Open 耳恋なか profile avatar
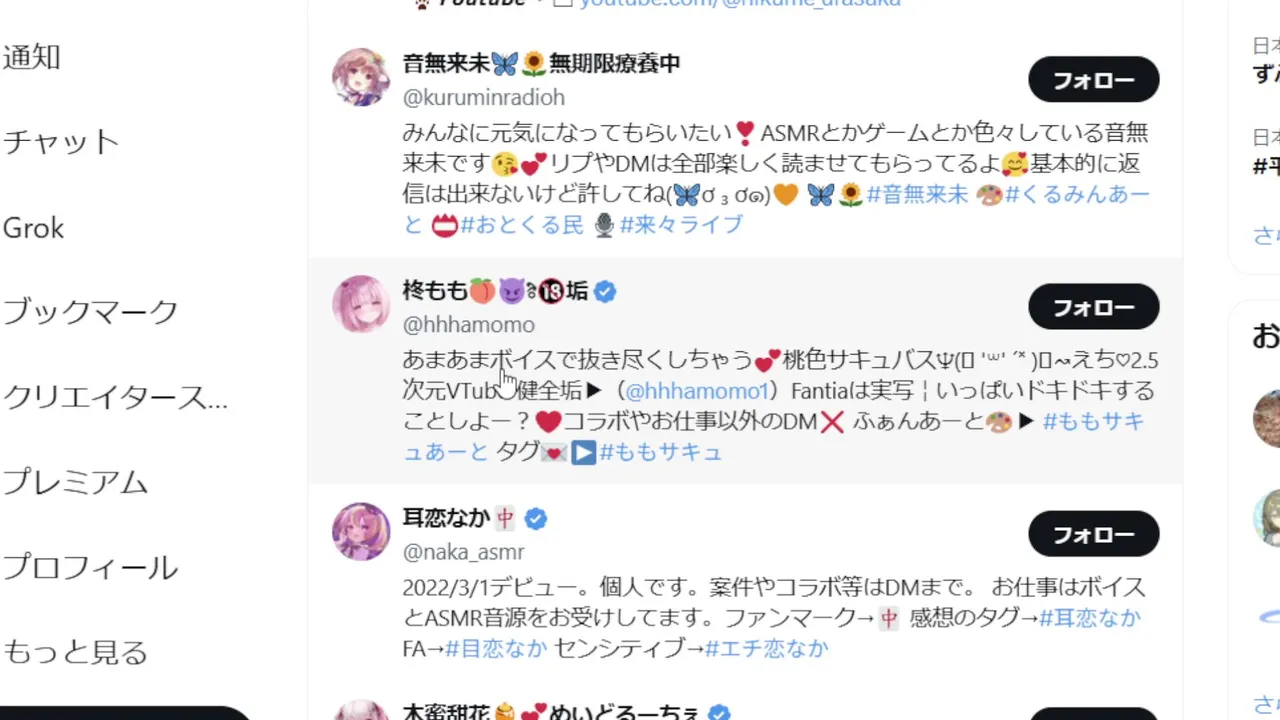 (361, 531)
